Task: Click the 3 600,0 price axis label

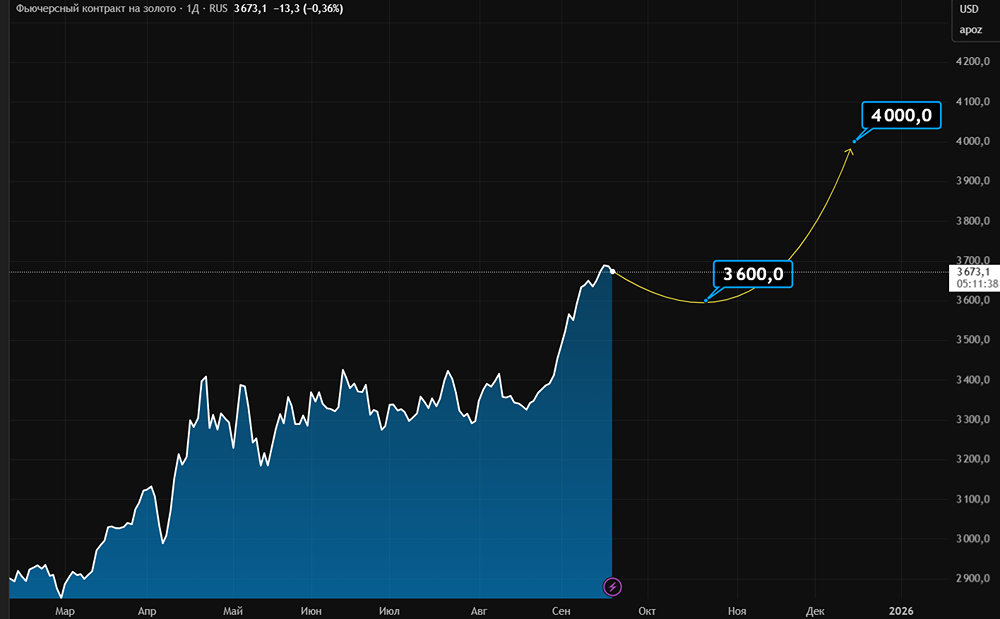Action: click(973, 300)
